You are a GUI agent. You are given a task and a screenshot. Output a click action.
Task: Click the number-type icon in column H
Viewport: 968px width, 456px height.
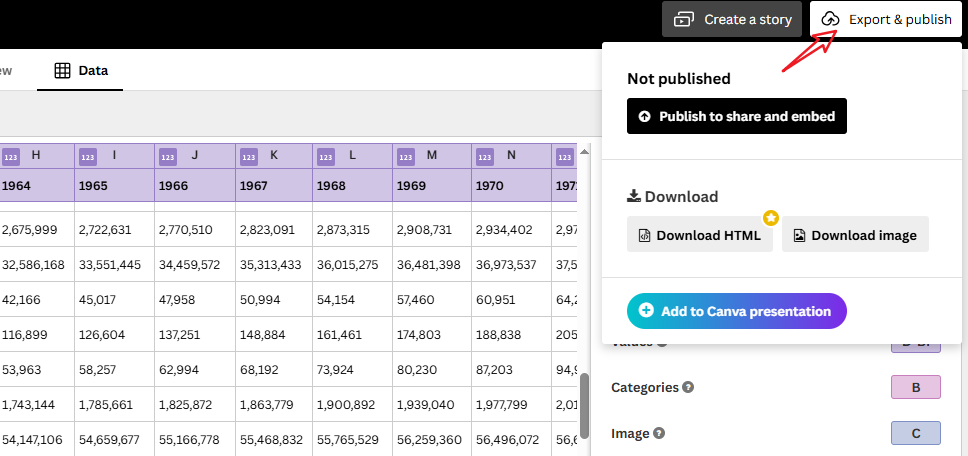pos(11,156)
